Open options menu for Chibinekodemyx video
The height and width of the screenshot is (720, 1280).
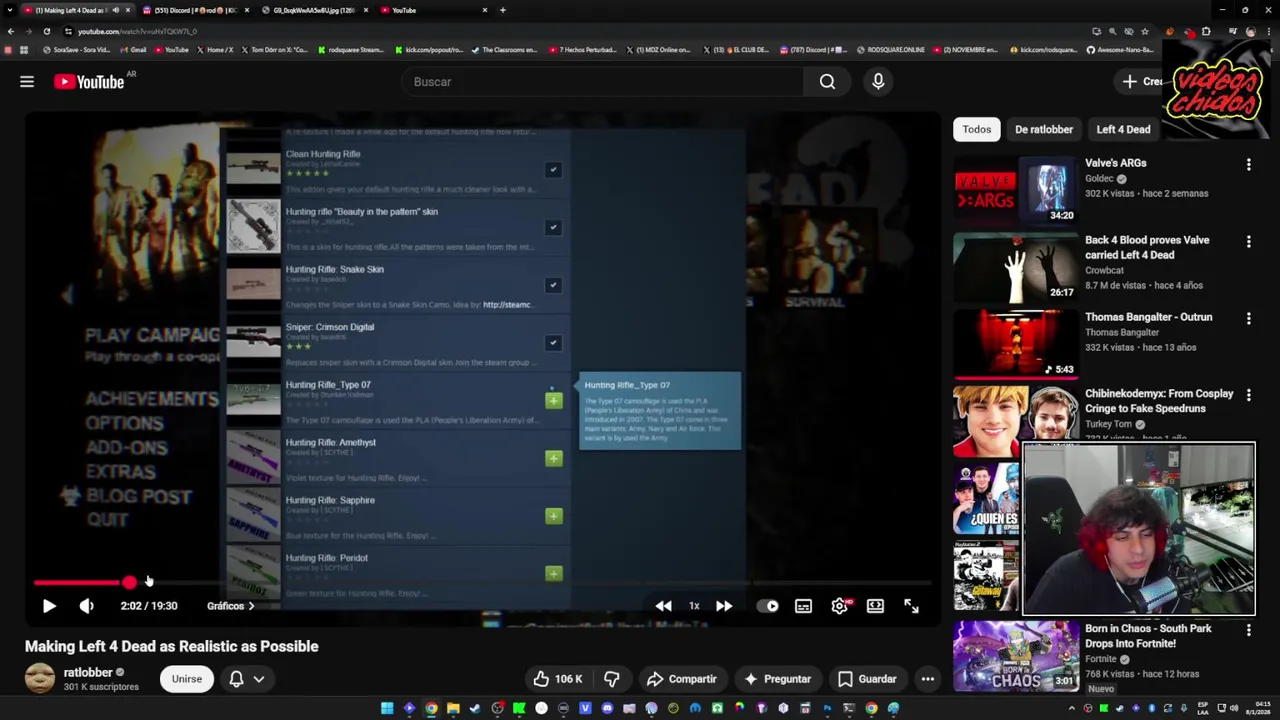click(1248, 395)
